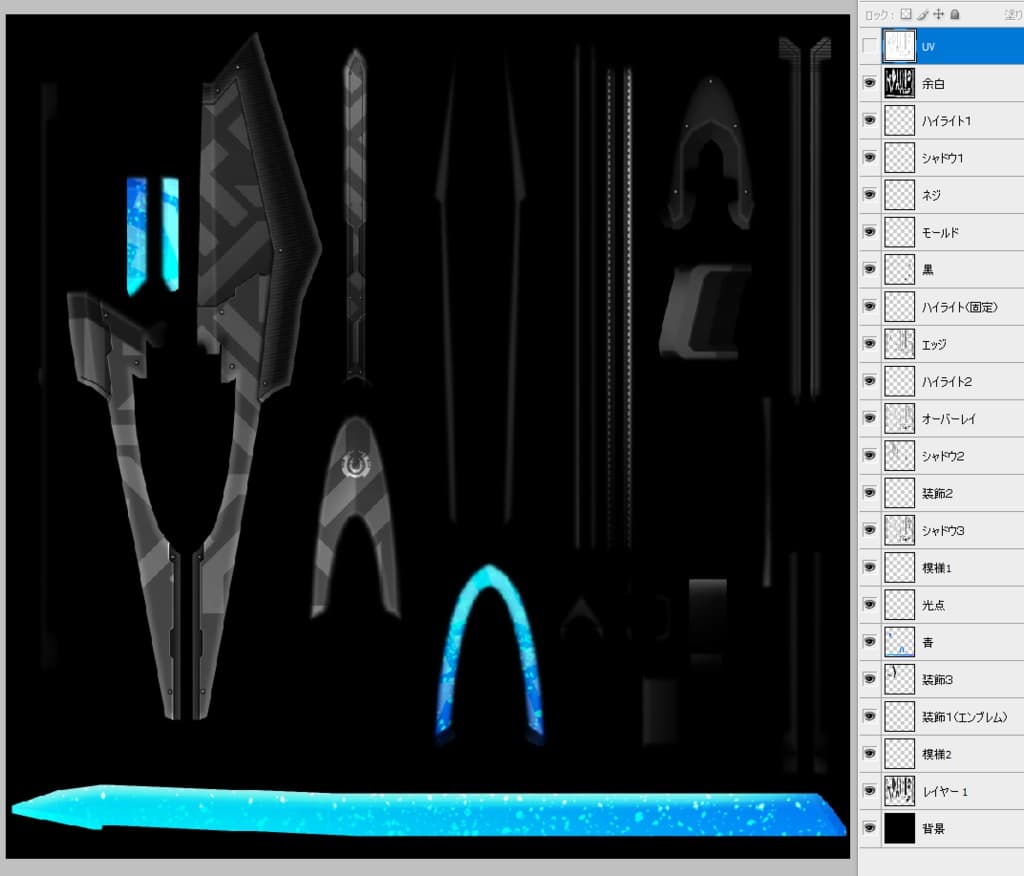Click the エッジ layer thumbnail
The image size is (1024, 876).
coord(899,344)
